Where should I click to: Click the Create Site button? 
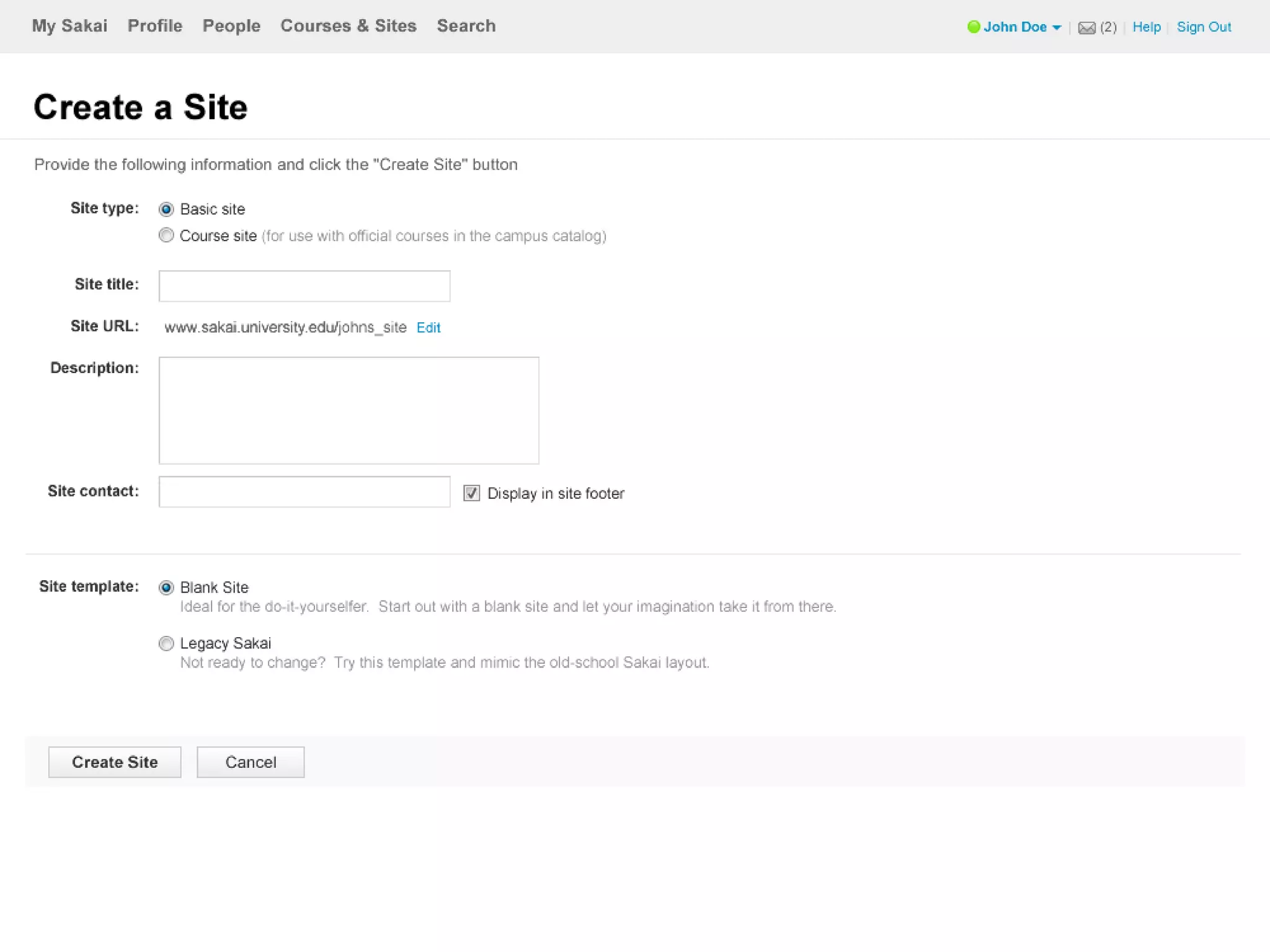pyautogui.click(x=115, y=762)
